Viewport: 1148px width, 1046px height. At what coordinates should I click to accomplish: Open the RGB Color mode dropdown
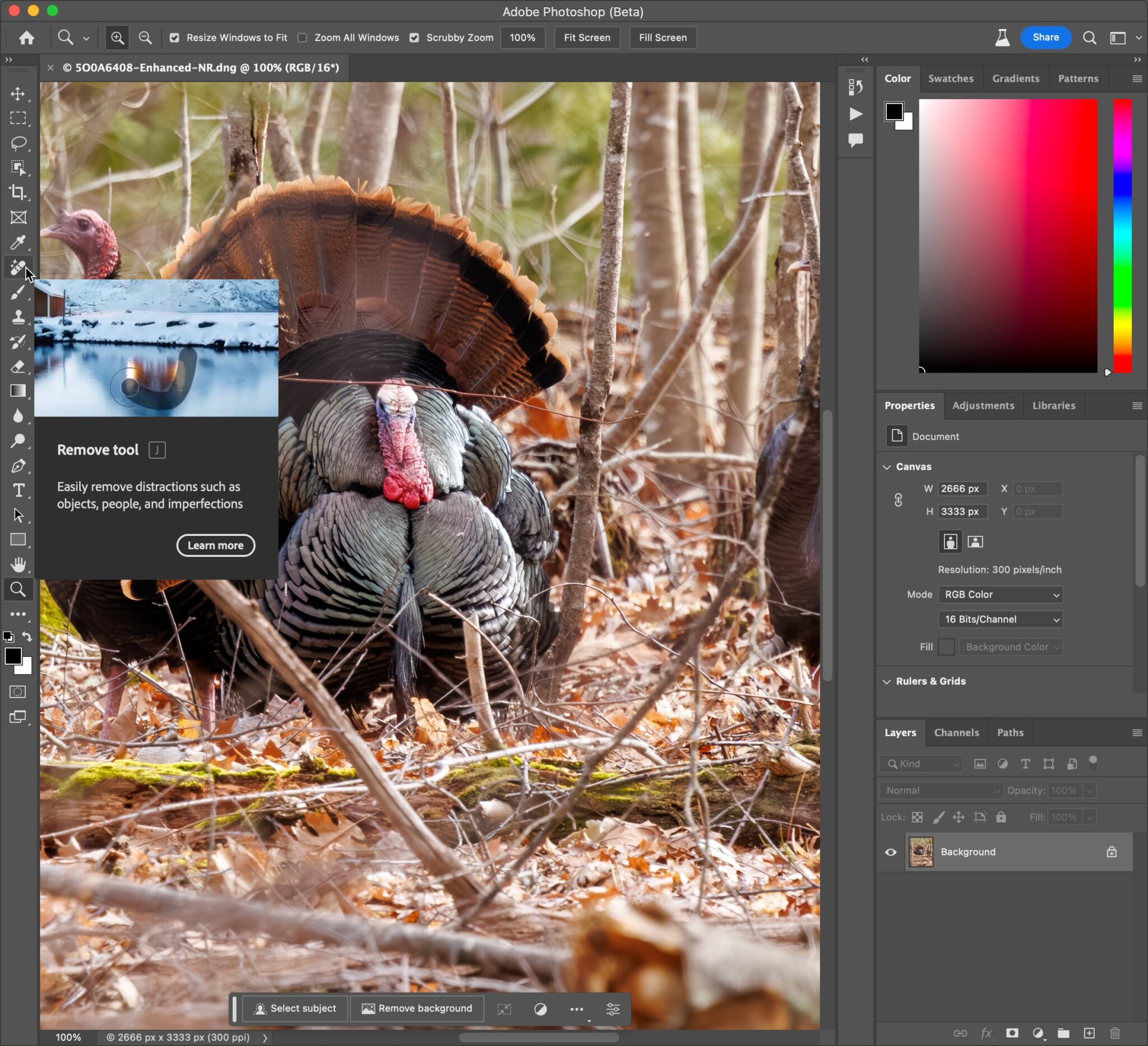pos(1001,594)
